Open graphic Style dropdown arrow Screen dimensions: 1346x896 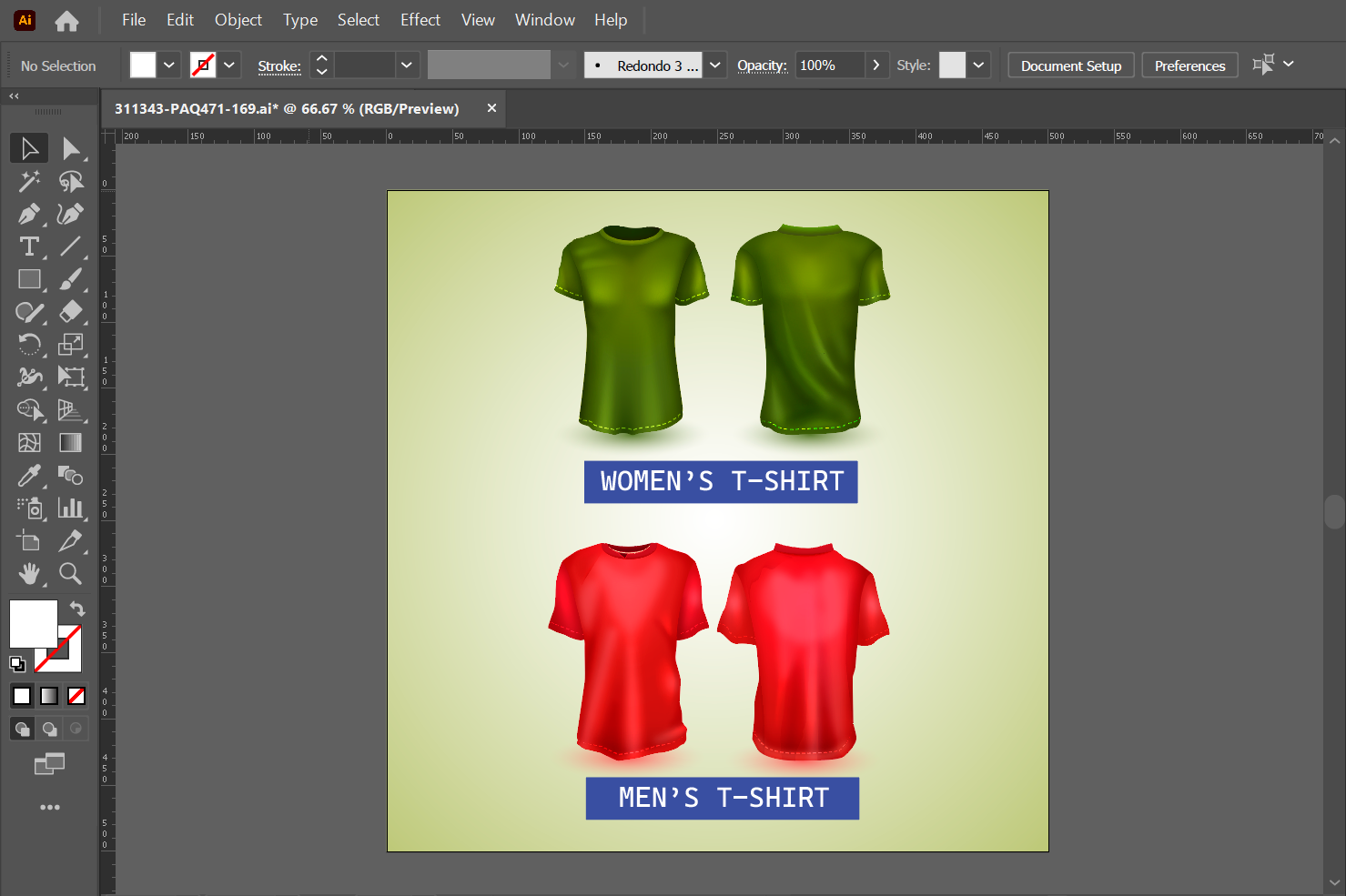[x=978, y=65]
